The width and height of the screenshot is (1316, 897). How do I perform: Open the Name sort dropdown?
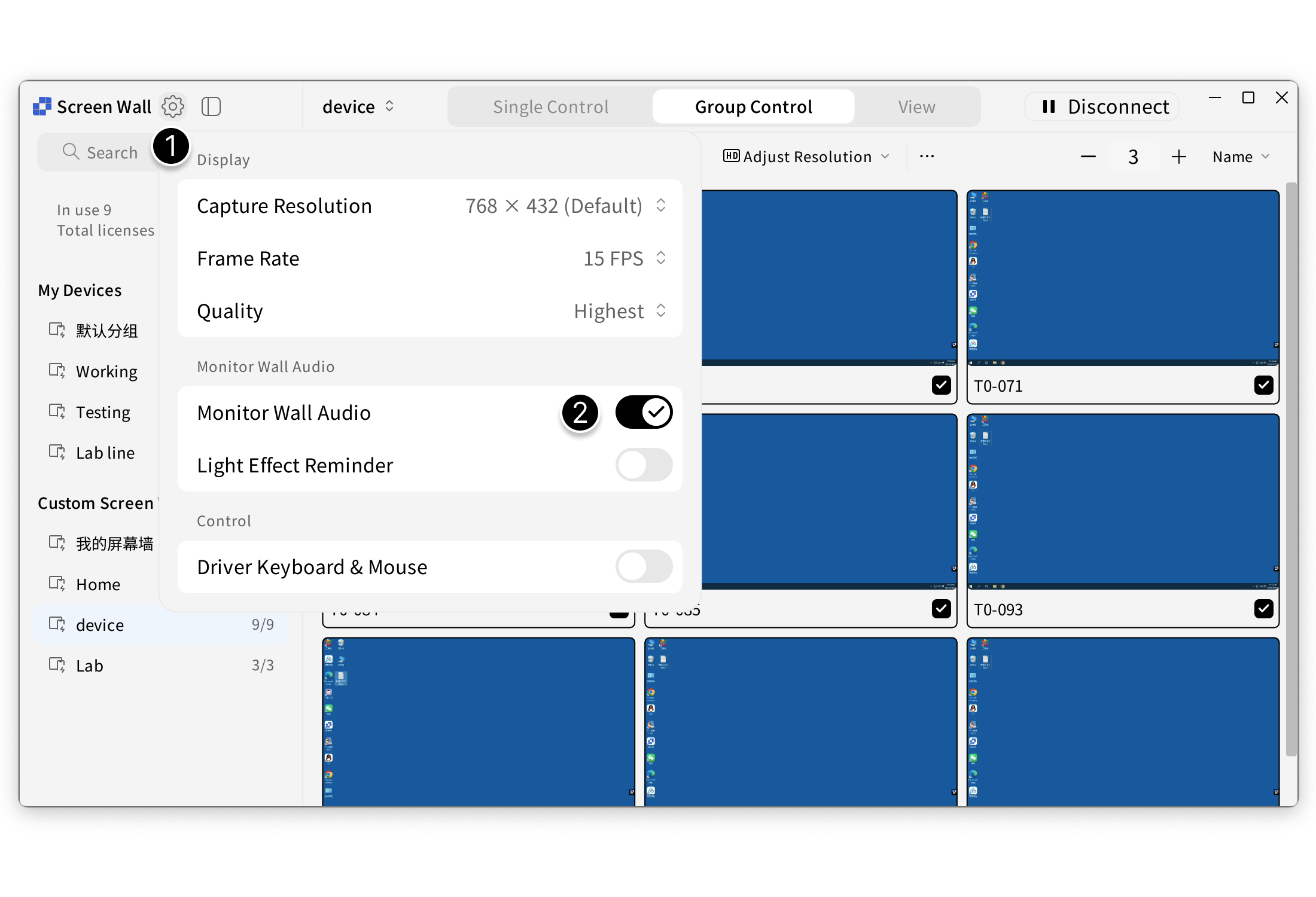point(1241,157)
